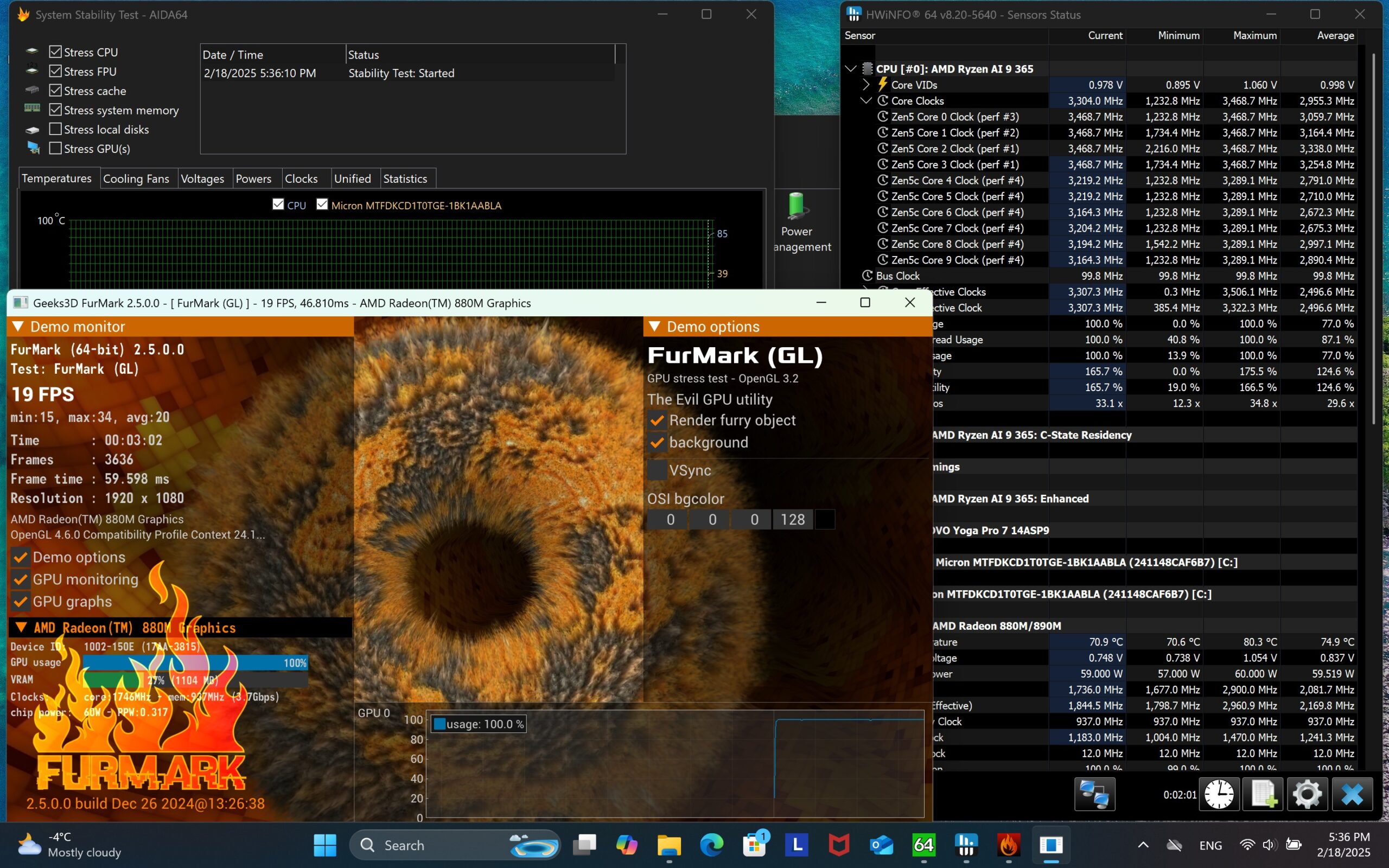Uncheck GPU graphs option
Screen dimensions: 1389x868
click(21, 602)
